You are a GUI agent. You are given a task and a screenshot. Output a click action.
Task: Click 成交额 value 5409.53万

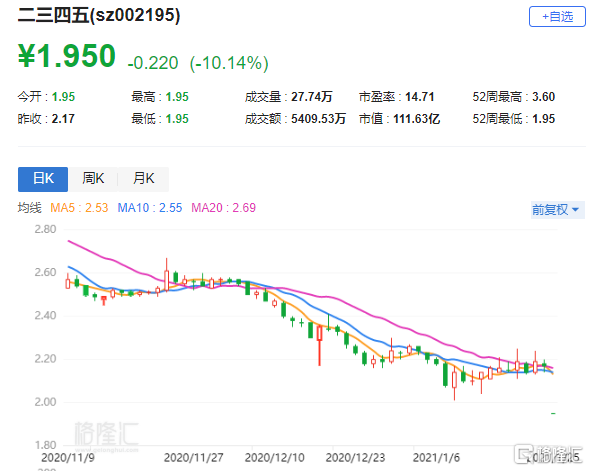click(x=318, y=119)
